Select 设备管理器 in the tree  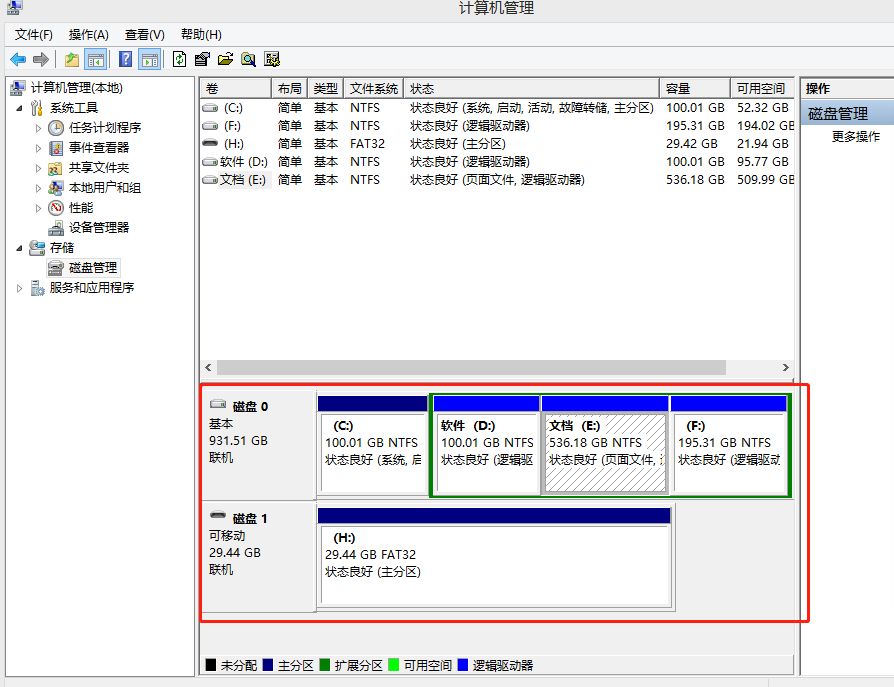point(99,227)
